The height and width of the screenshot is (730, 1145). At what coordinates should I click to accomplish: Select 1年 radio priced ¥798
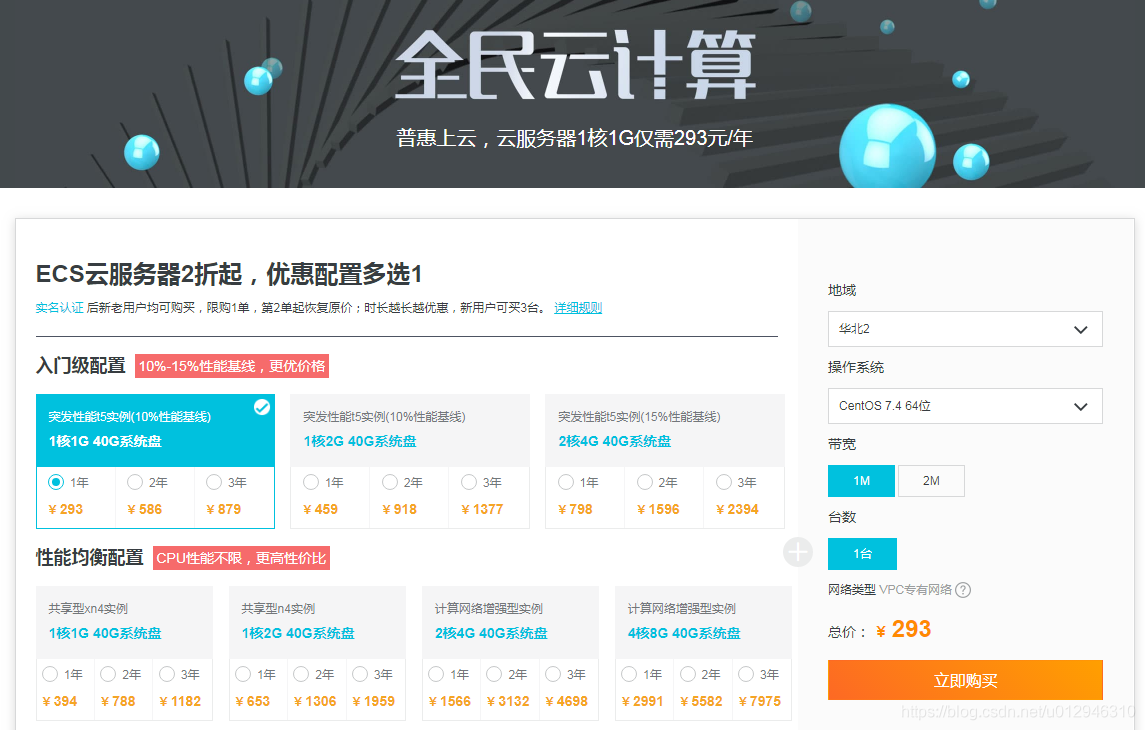(565, 482)
